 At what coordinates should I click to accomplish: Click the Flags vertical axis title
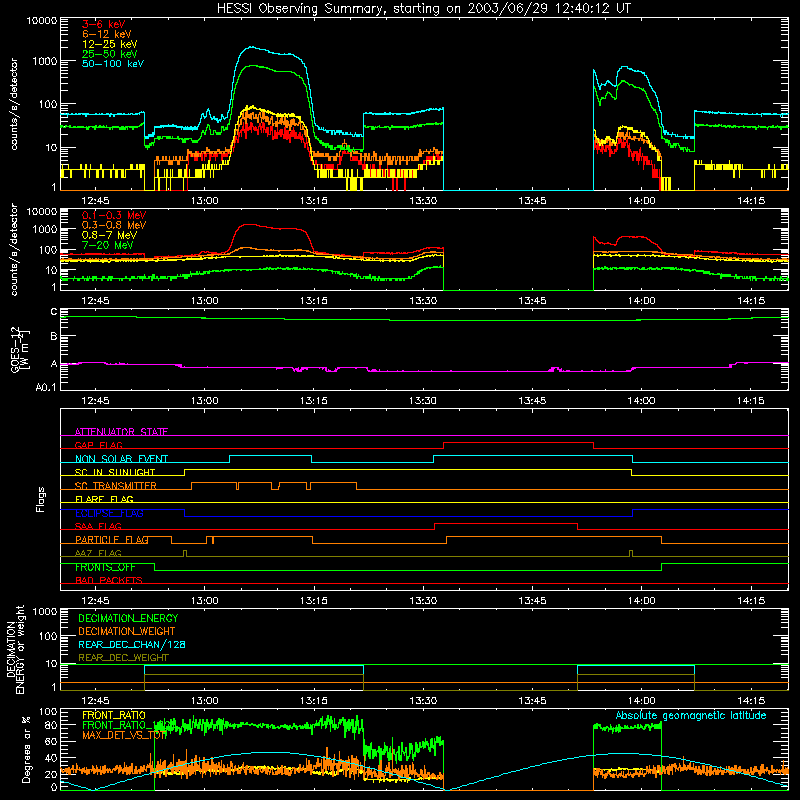(41, 499)
